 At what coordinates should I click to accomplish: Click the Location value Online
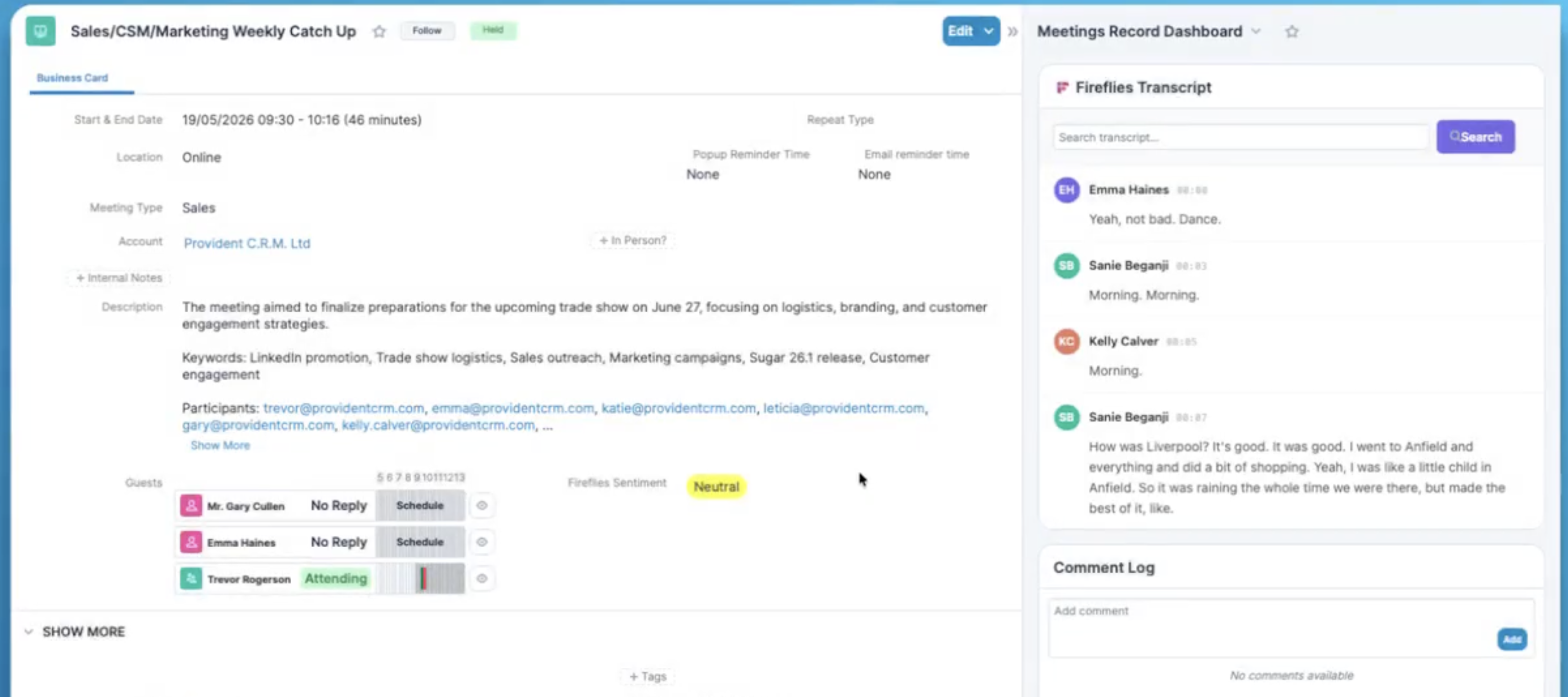[201, 158]
